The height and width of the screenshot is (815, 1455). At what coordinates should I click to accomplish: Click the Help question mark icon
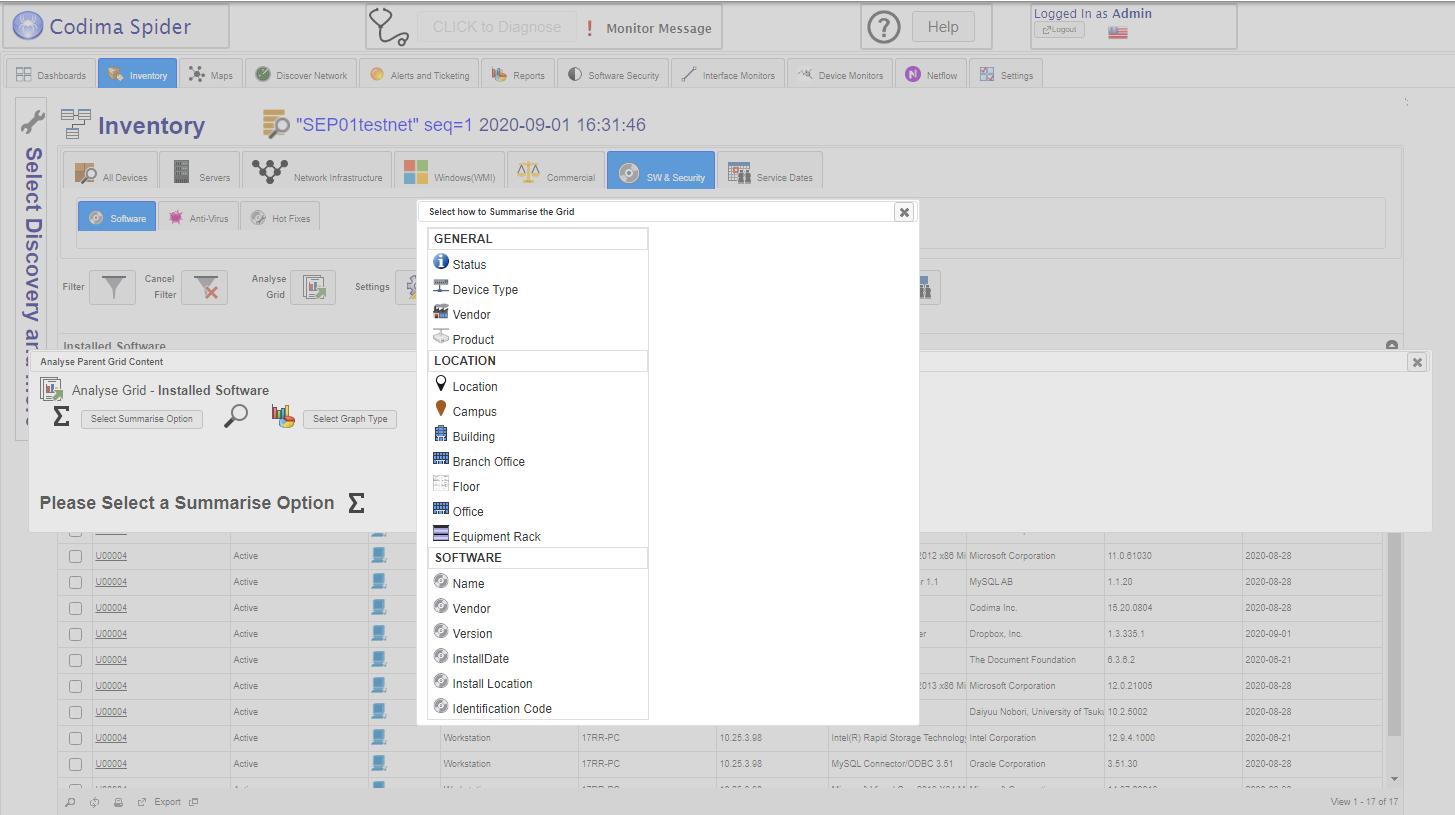[883, 27]
